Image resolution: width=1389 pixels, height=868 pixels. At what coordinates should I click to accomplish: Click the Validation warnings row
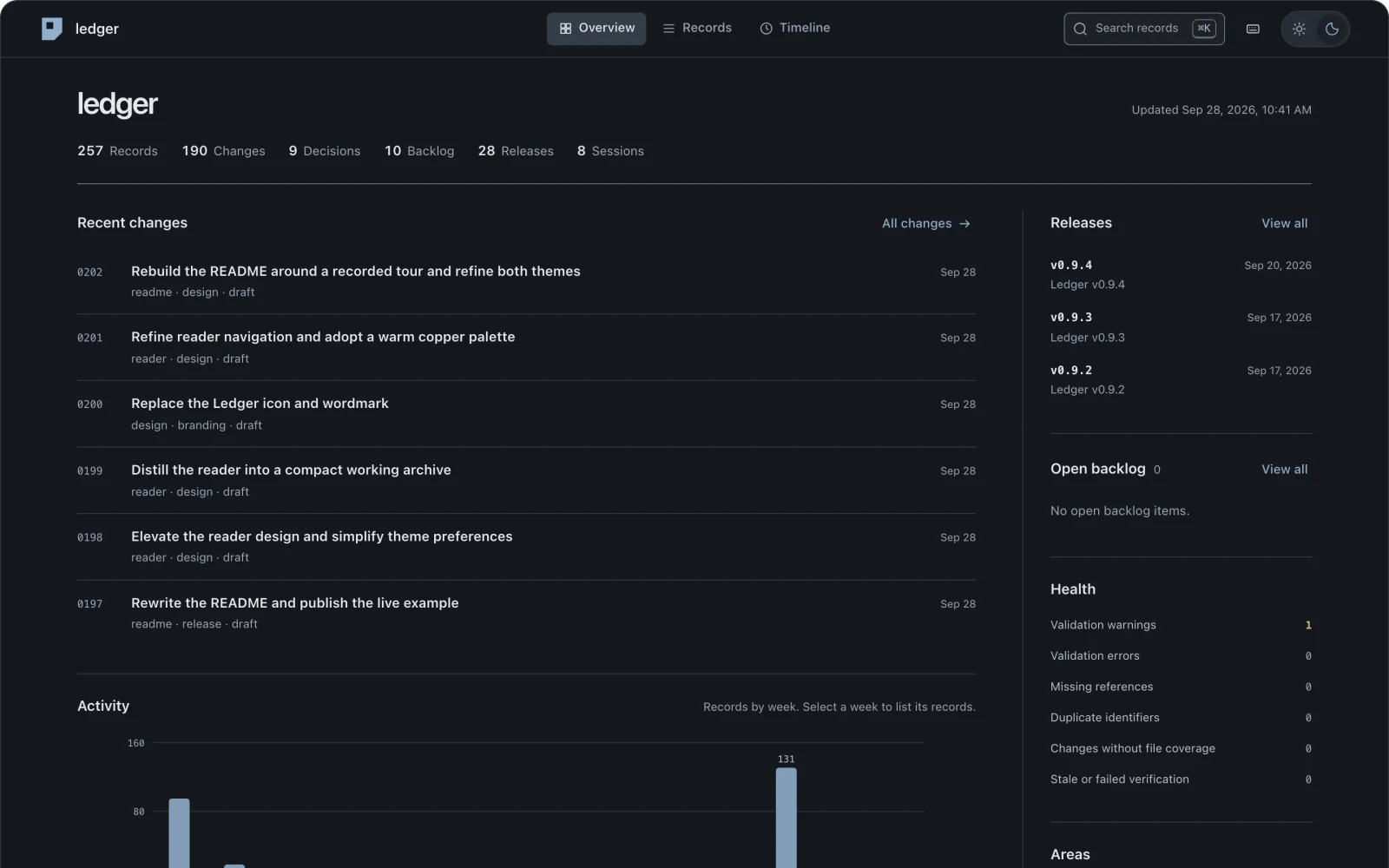coord(1181,625)
